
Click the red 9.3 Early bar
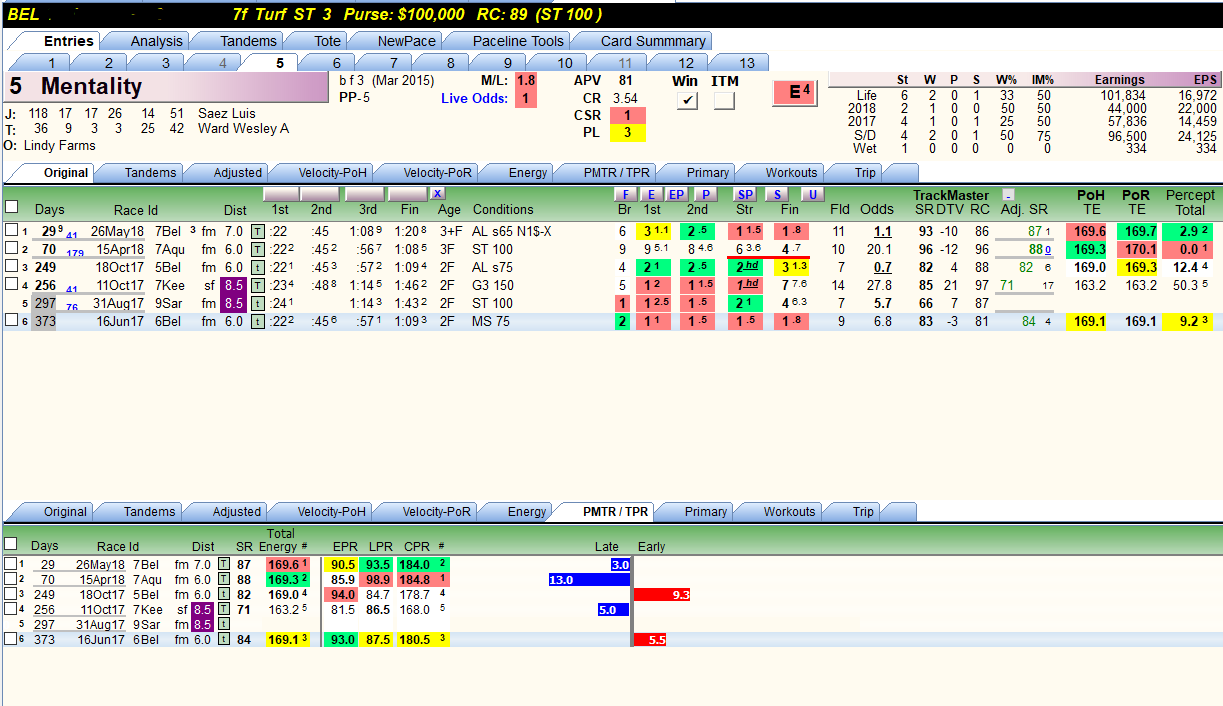662,594
